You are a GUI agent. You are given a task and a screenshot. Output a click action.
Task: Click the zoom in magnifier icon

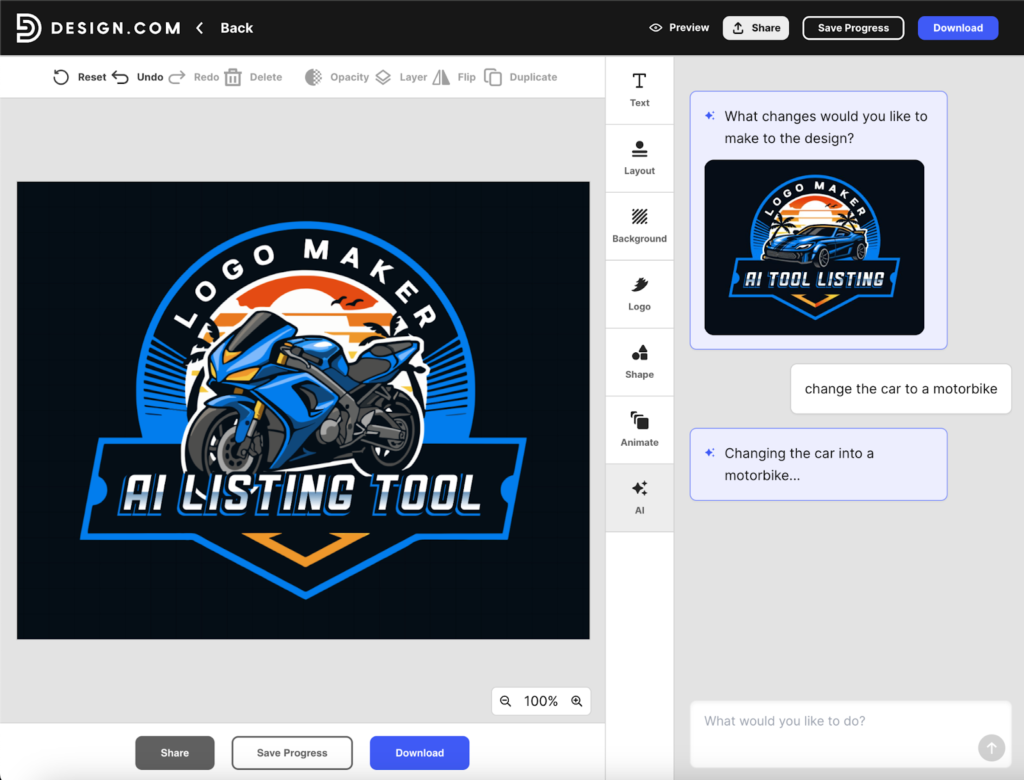576,701
